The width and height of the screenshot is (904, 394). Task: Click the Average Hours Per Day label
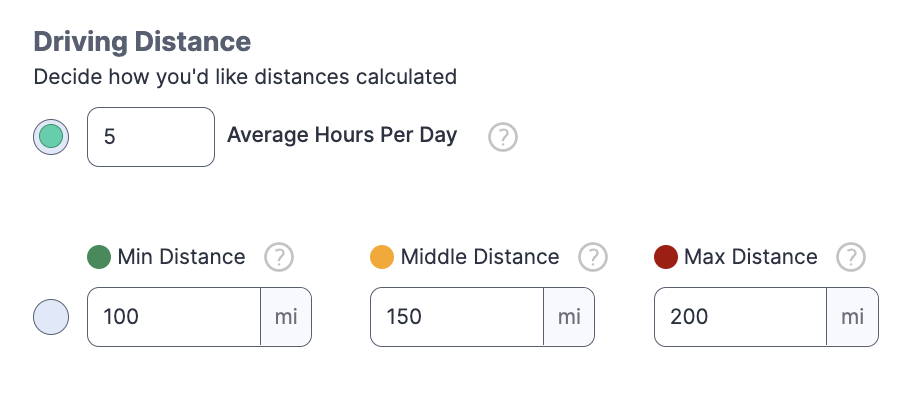pyautogui.click(x=342, y=135)
